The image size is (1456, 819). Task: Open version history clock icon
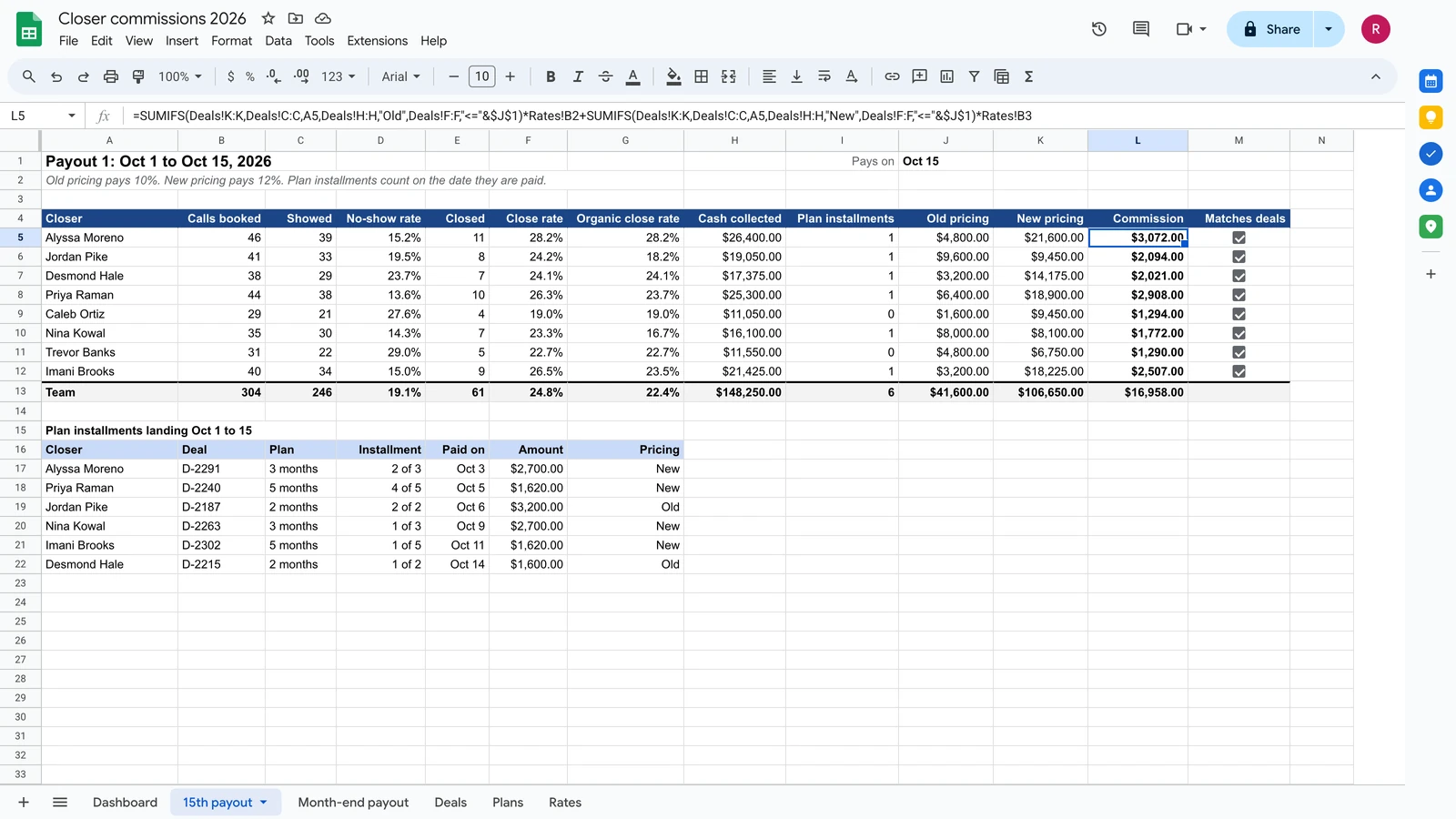point(1099,29)
